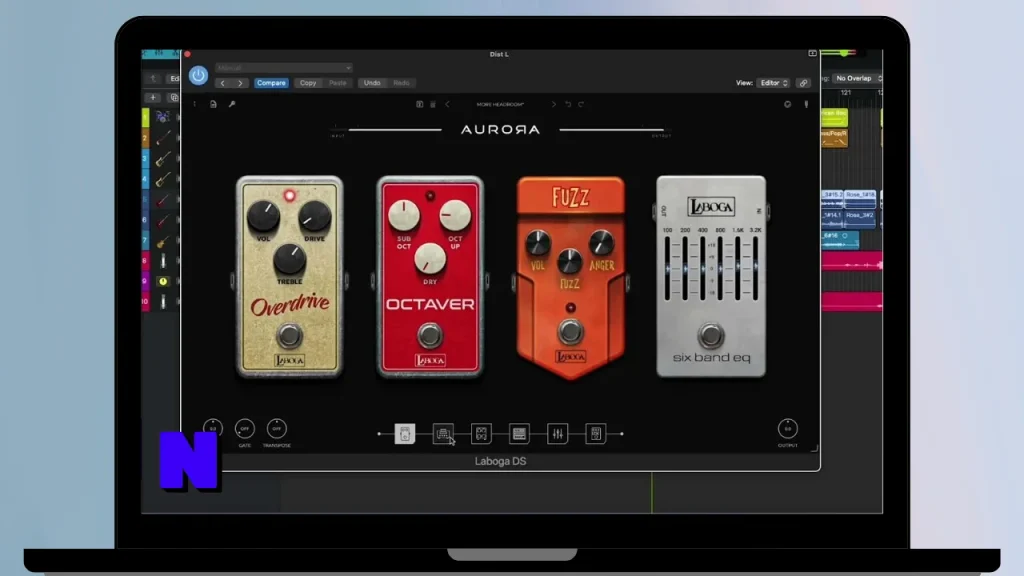The width and height of the screenshot is (1024, 576).
Task: Click the Overdrive pedal VOL knob
Action: [263, 217]
